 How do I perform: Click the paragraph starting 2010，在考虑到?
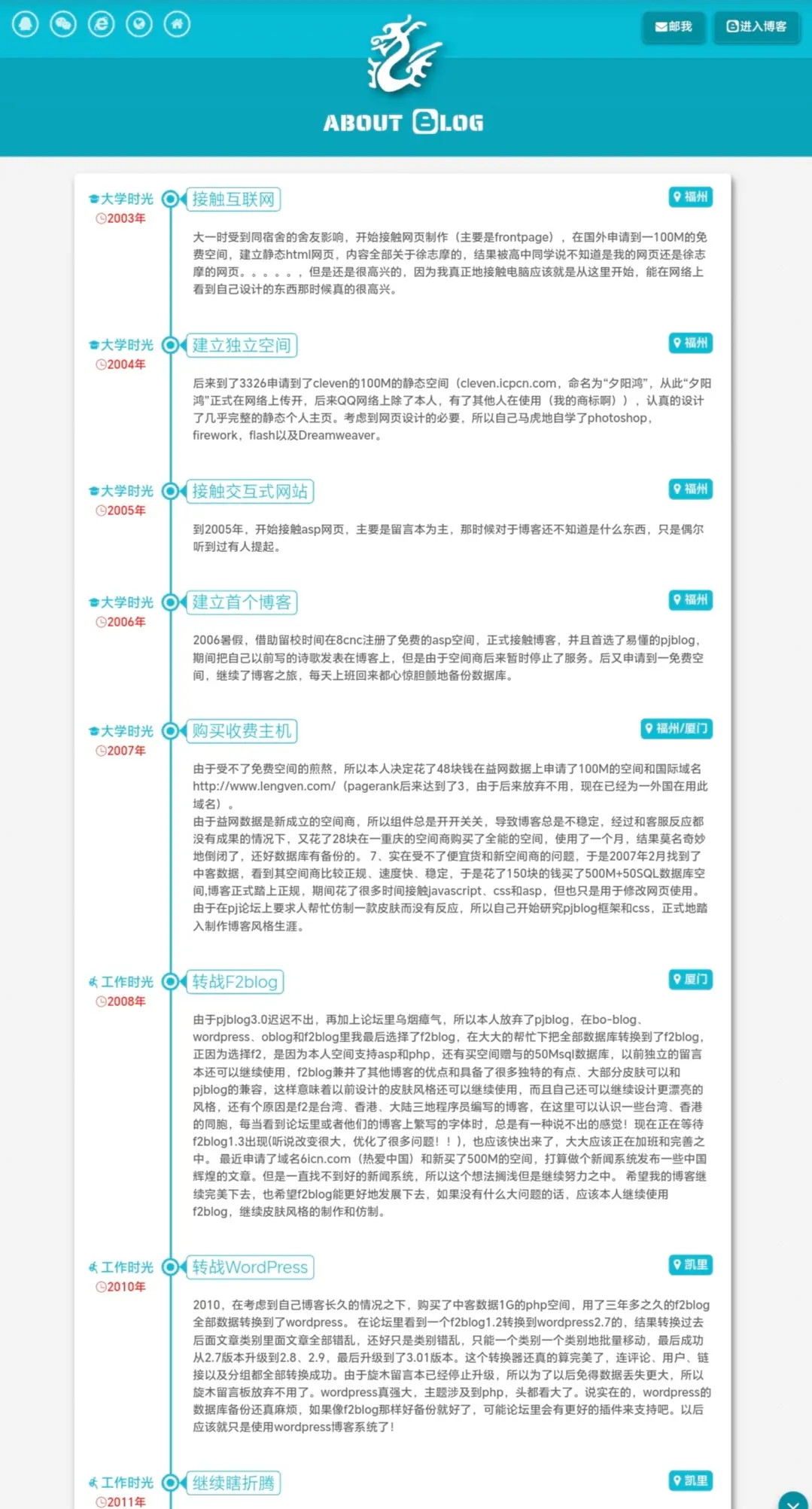[x=452, y=1366]
